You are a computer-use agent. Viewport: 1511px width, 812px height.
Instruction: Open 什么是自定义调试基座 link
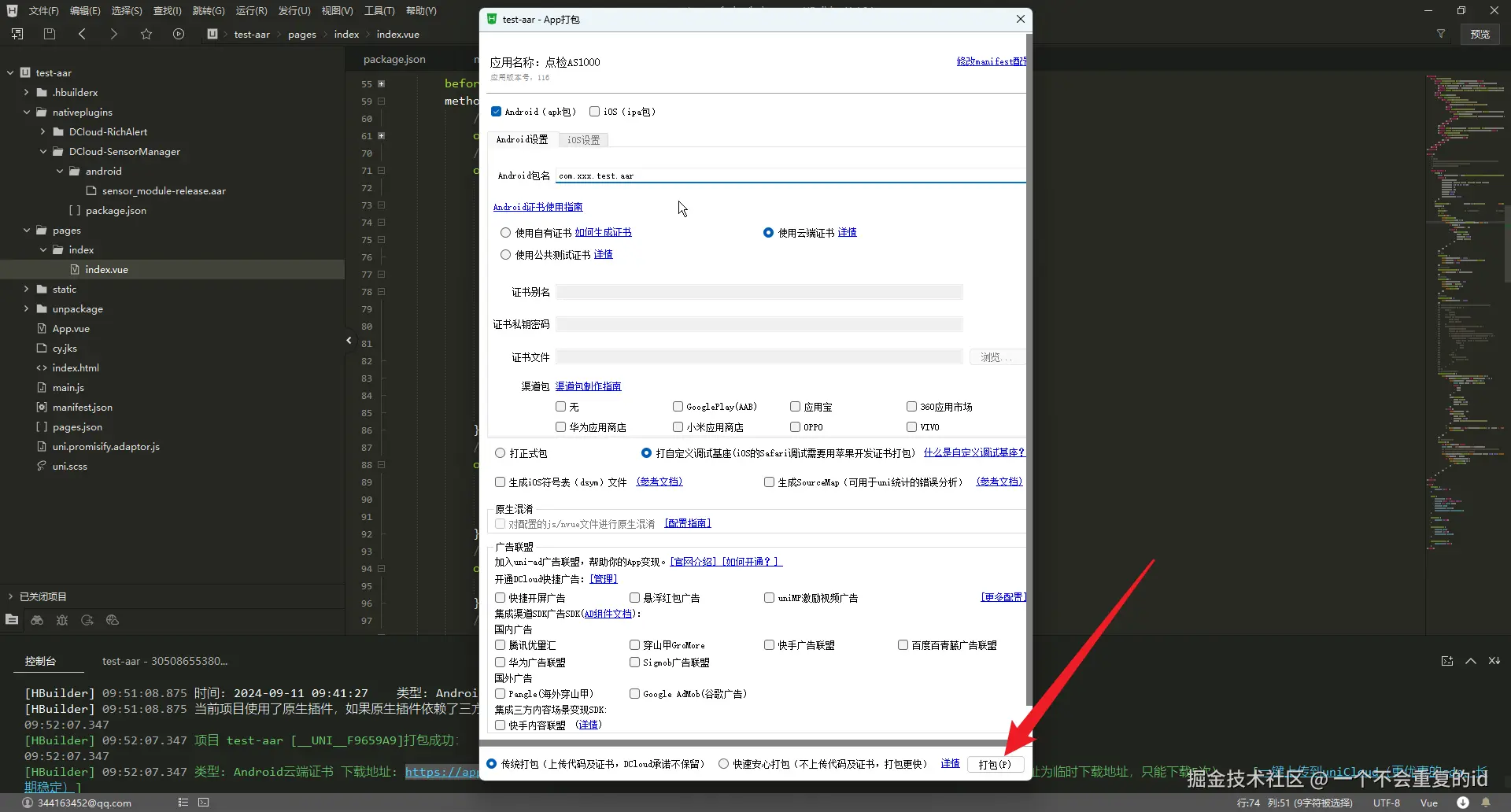(974, 452)
